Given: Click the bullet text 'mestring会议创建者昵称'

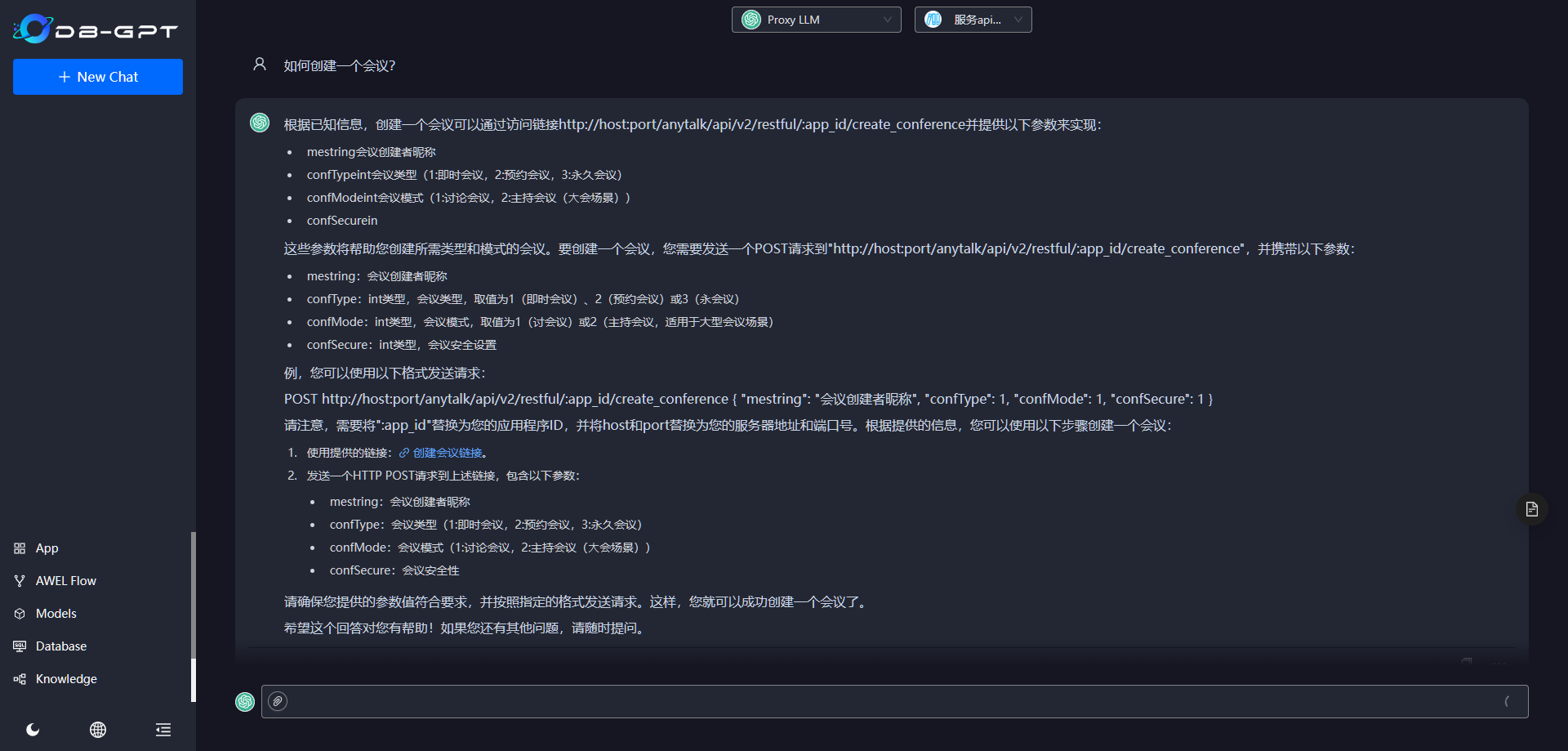Looking at the screenshot, I should click(x=371, y=152).
